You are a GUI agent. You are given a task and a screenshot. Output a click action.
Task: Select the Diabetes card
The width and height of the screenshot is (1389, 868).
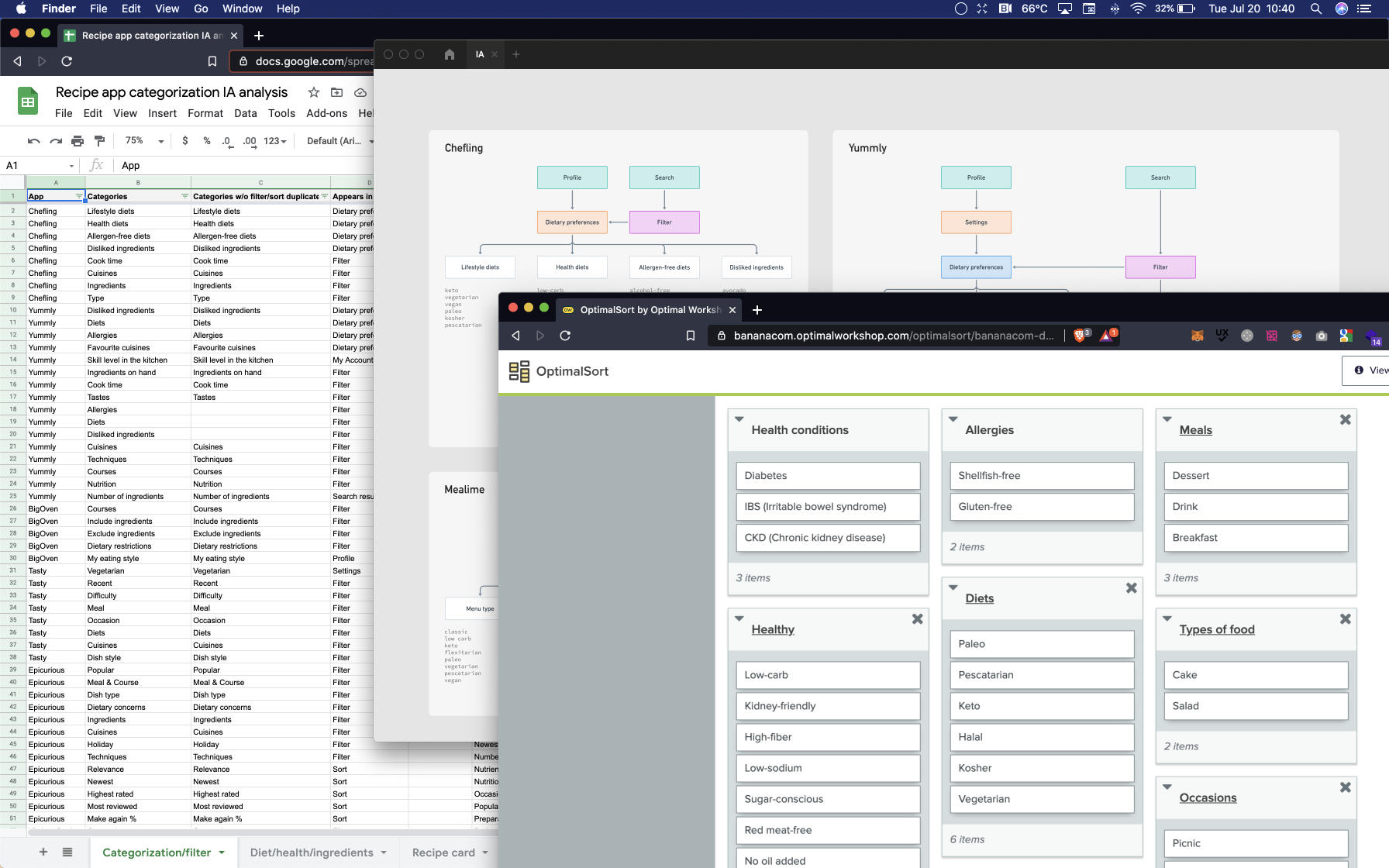[x=828, y=476]
